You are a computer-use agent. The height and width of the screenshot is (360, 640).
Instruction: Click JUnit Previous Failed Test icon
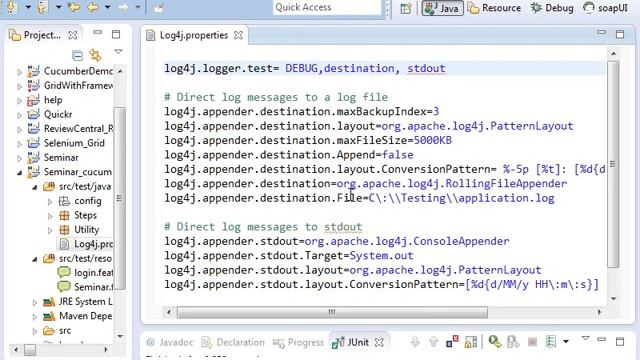(x=433, y=342)
